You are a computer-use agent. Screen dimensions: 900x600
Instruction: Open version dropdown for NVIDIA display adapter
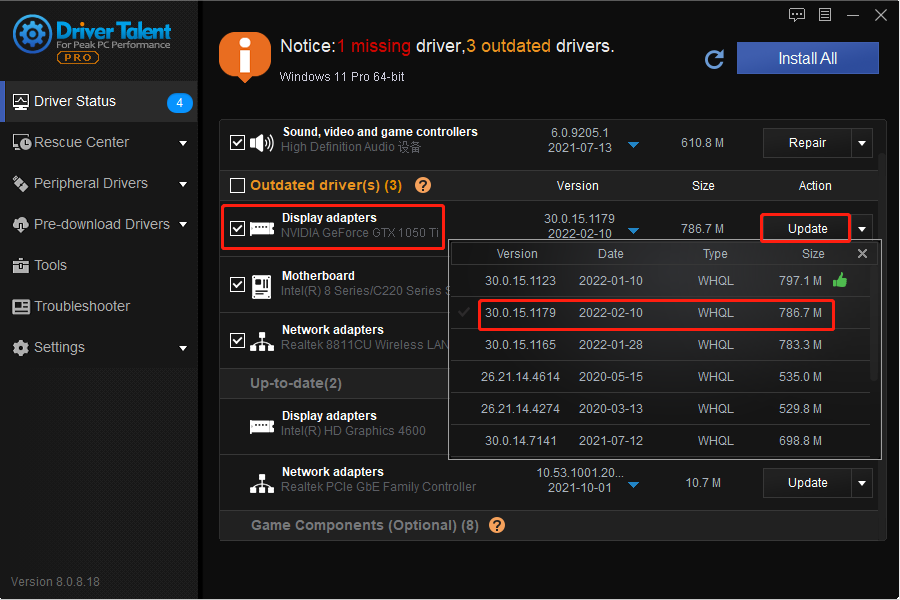[633, 231]
